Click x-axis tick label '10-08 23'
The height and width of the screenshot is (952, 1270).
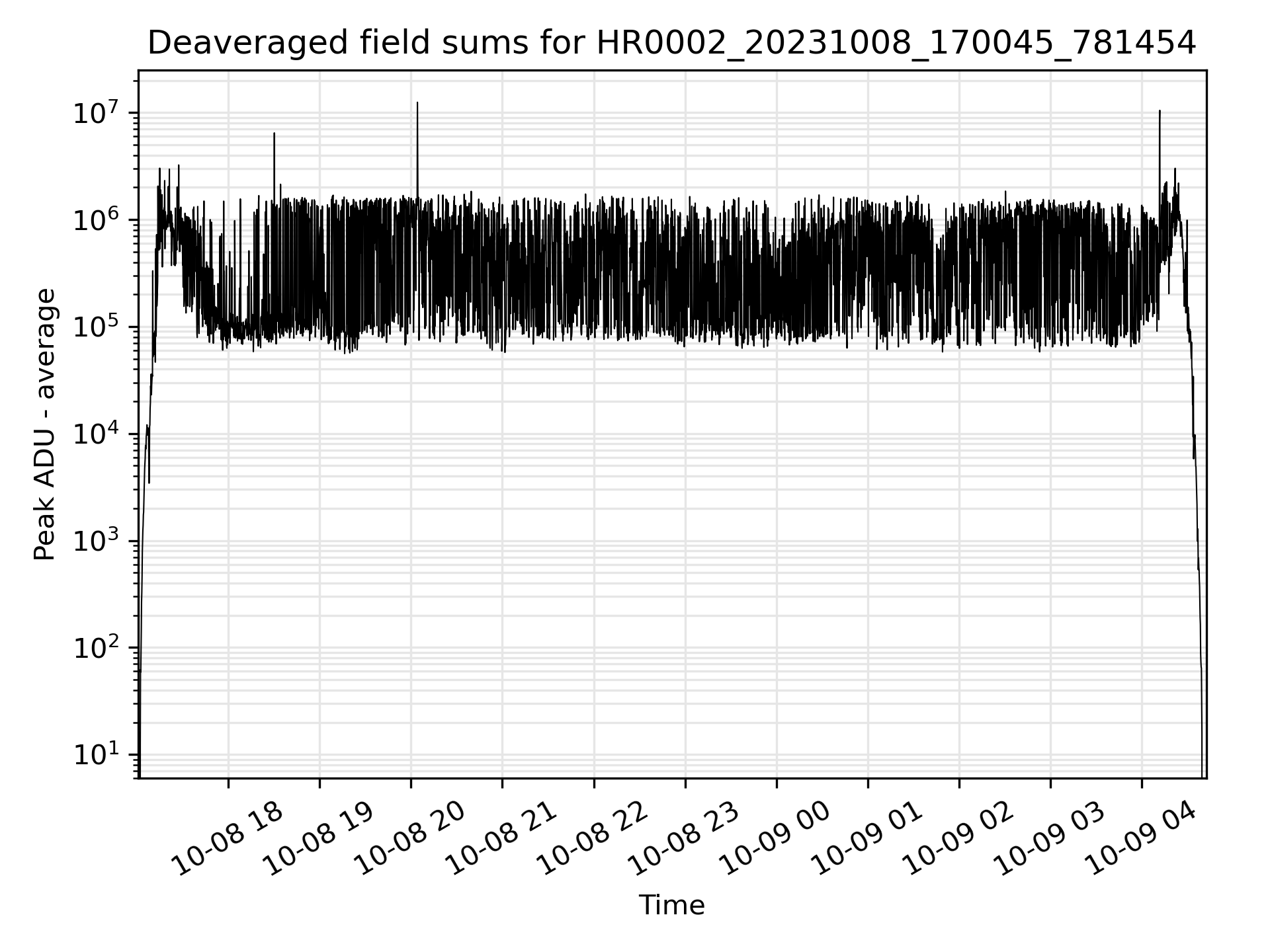coord(685,838)
